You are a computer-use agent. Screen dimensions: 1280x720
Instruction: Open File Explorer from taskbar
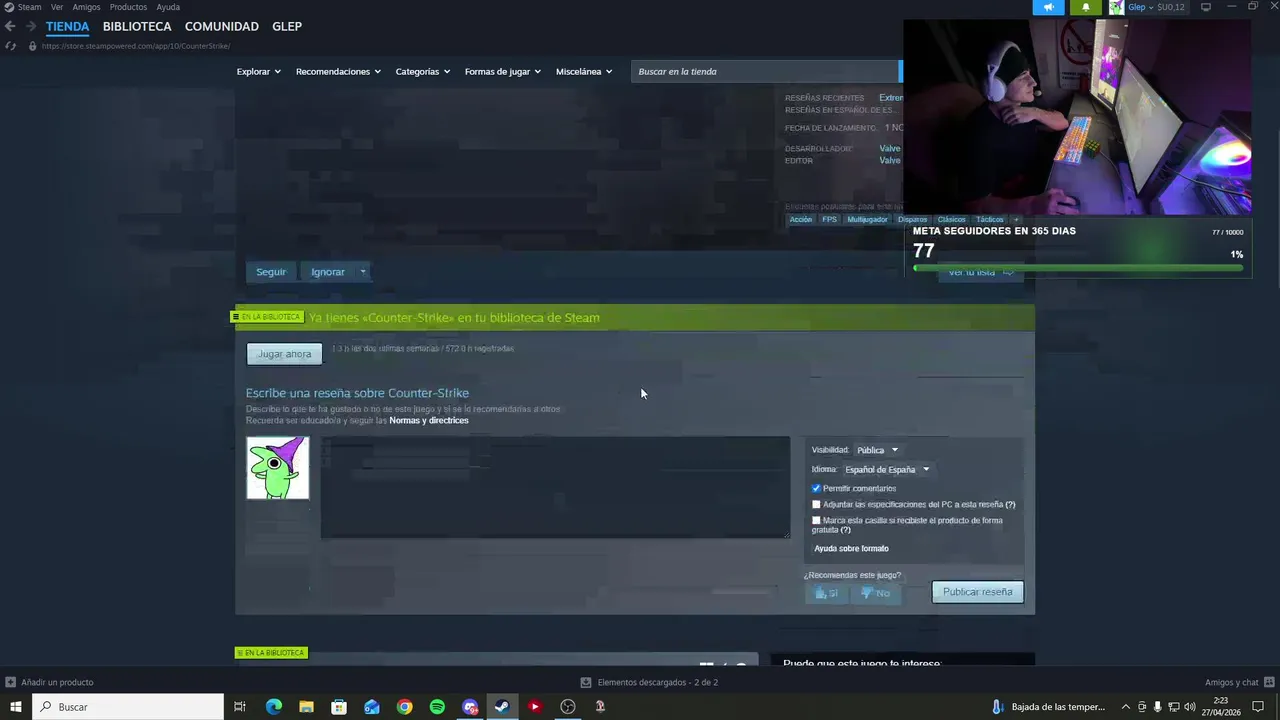click(306, 707)
